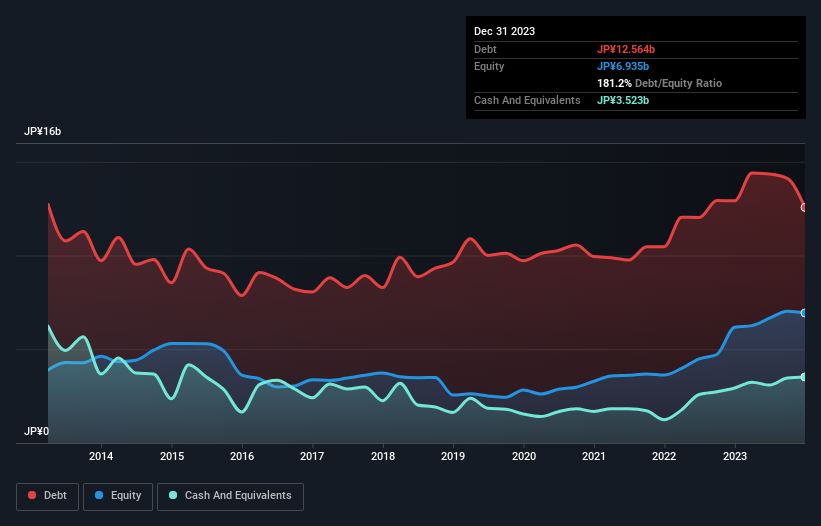The width and height of the screenshot is (821, 526).
Task: Click the 2015 x-axis label
Action: (x=172, y=456)
